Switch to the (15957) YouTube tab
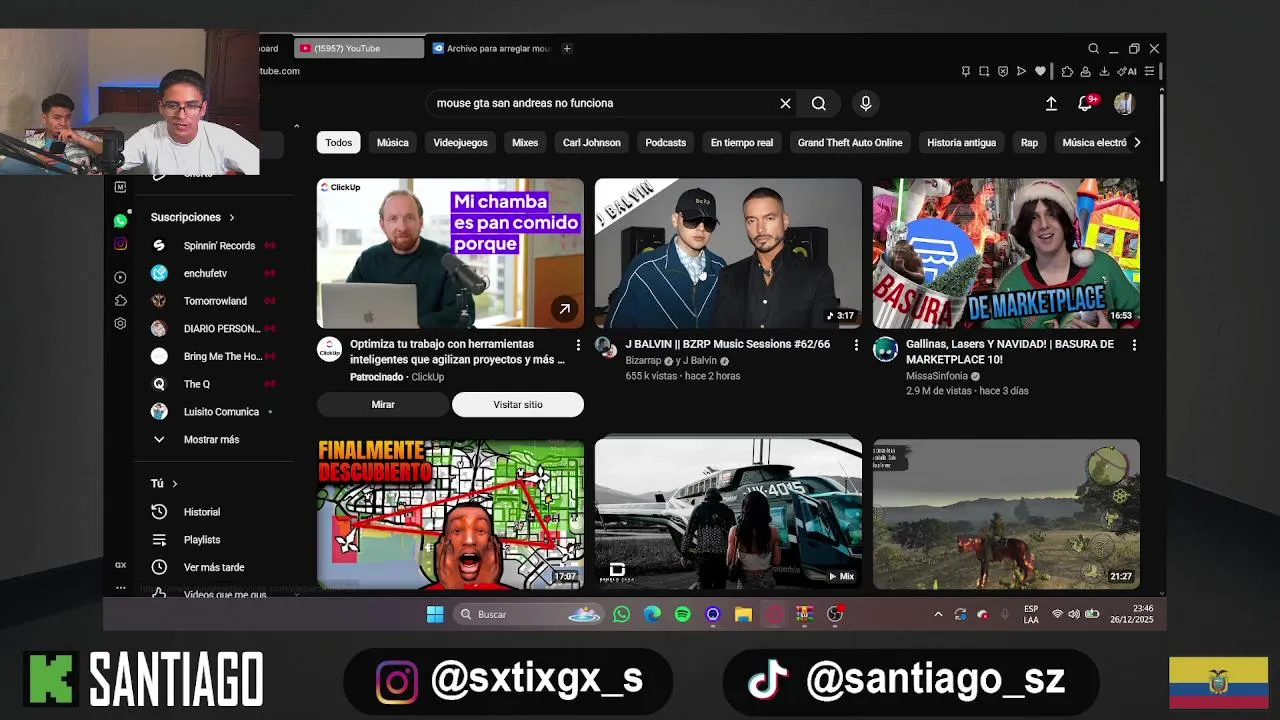 (359, 48)
